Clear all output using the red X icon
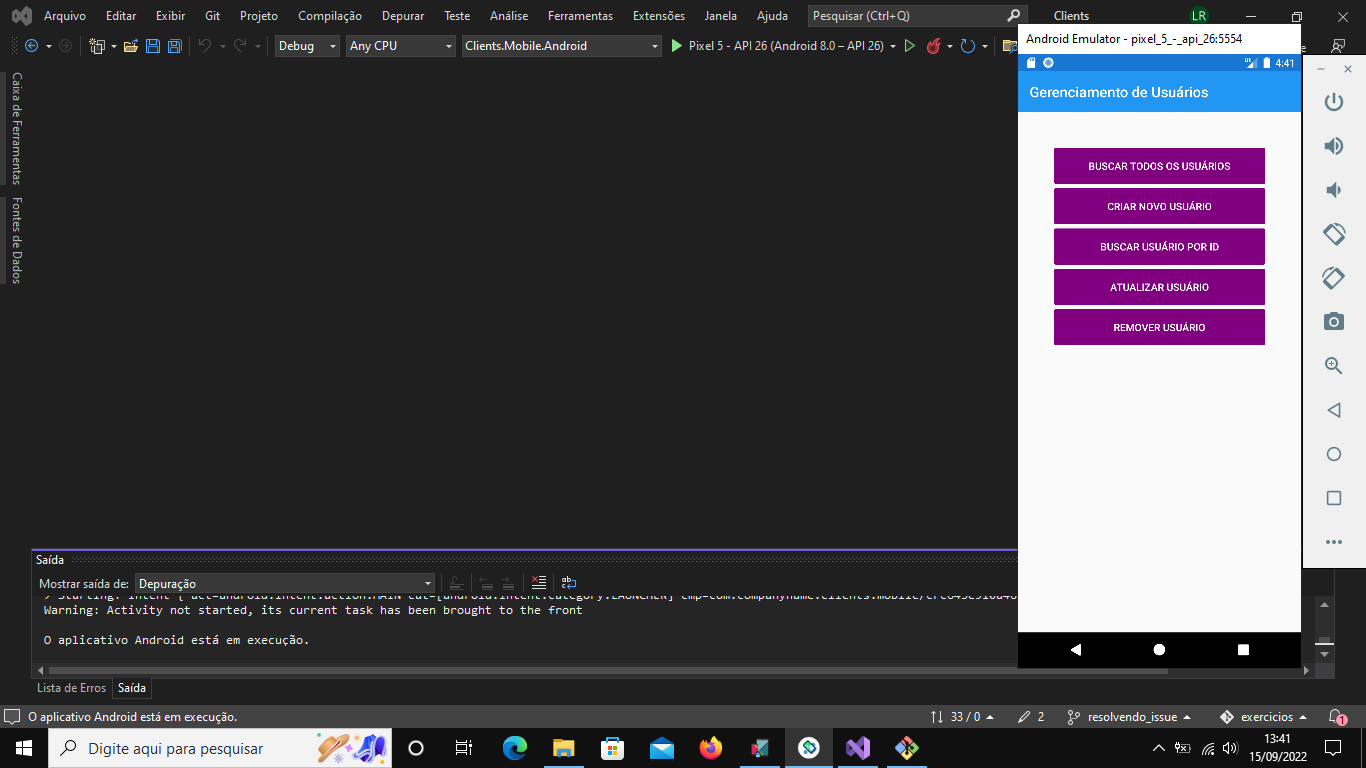The width and height of the screenshot is (1366, 768). pyautogui.click(x=539, y=582)
